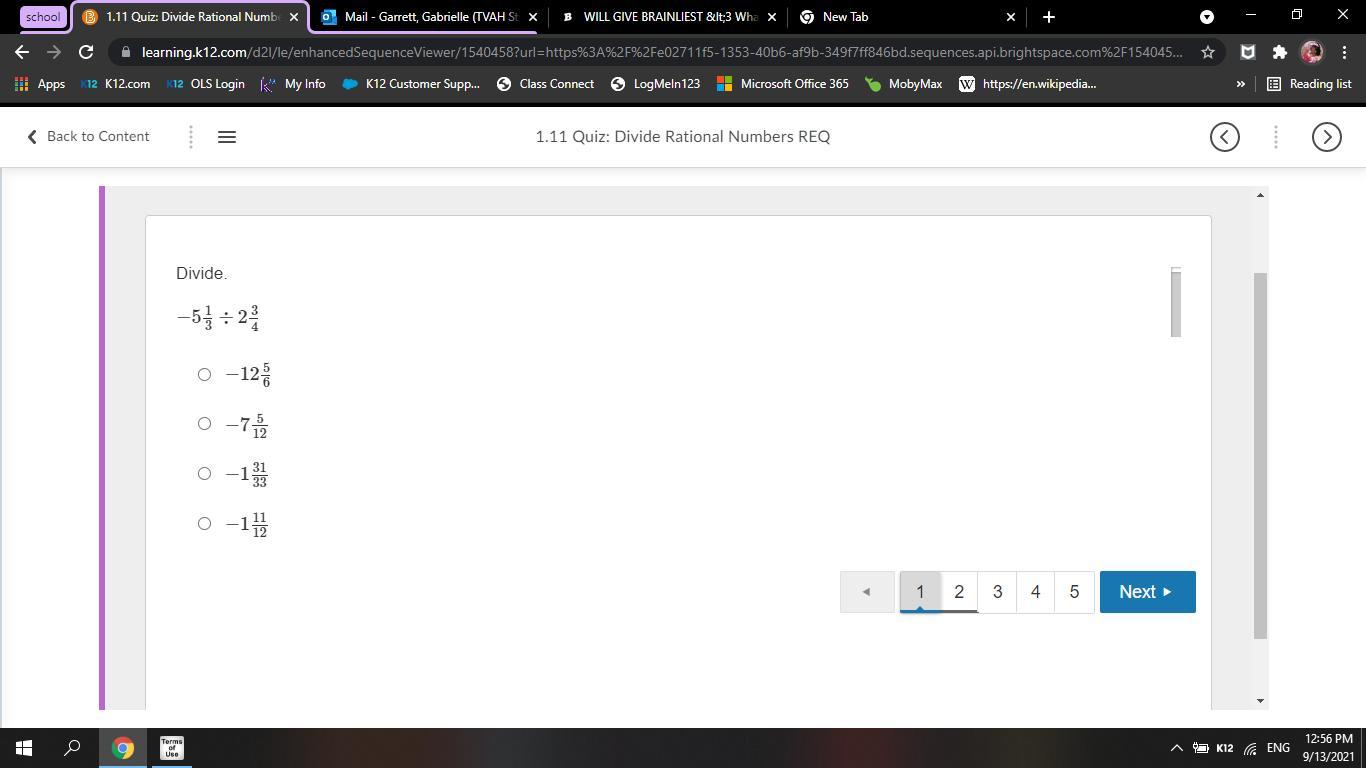Close the WILL GIVE BRAINLIEST tab
This screenshot has width=1366, height=768.
772,17
